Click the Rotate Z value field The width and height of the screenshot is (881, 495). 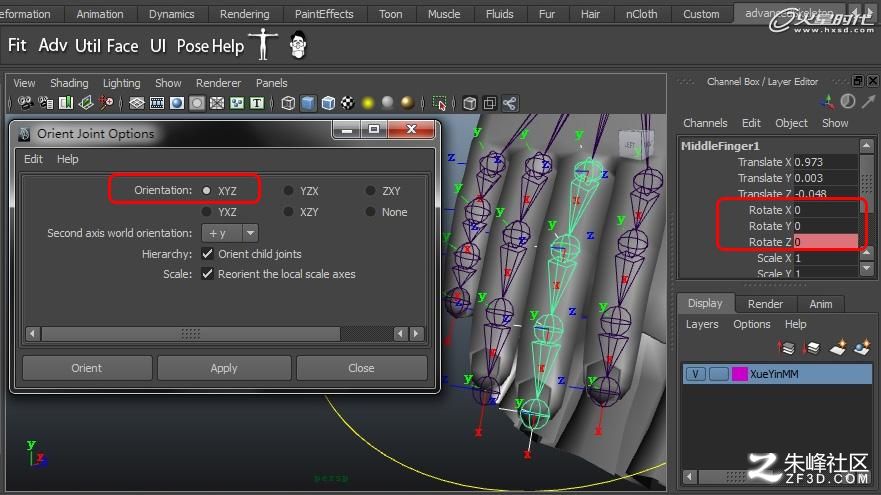(825, 242)
